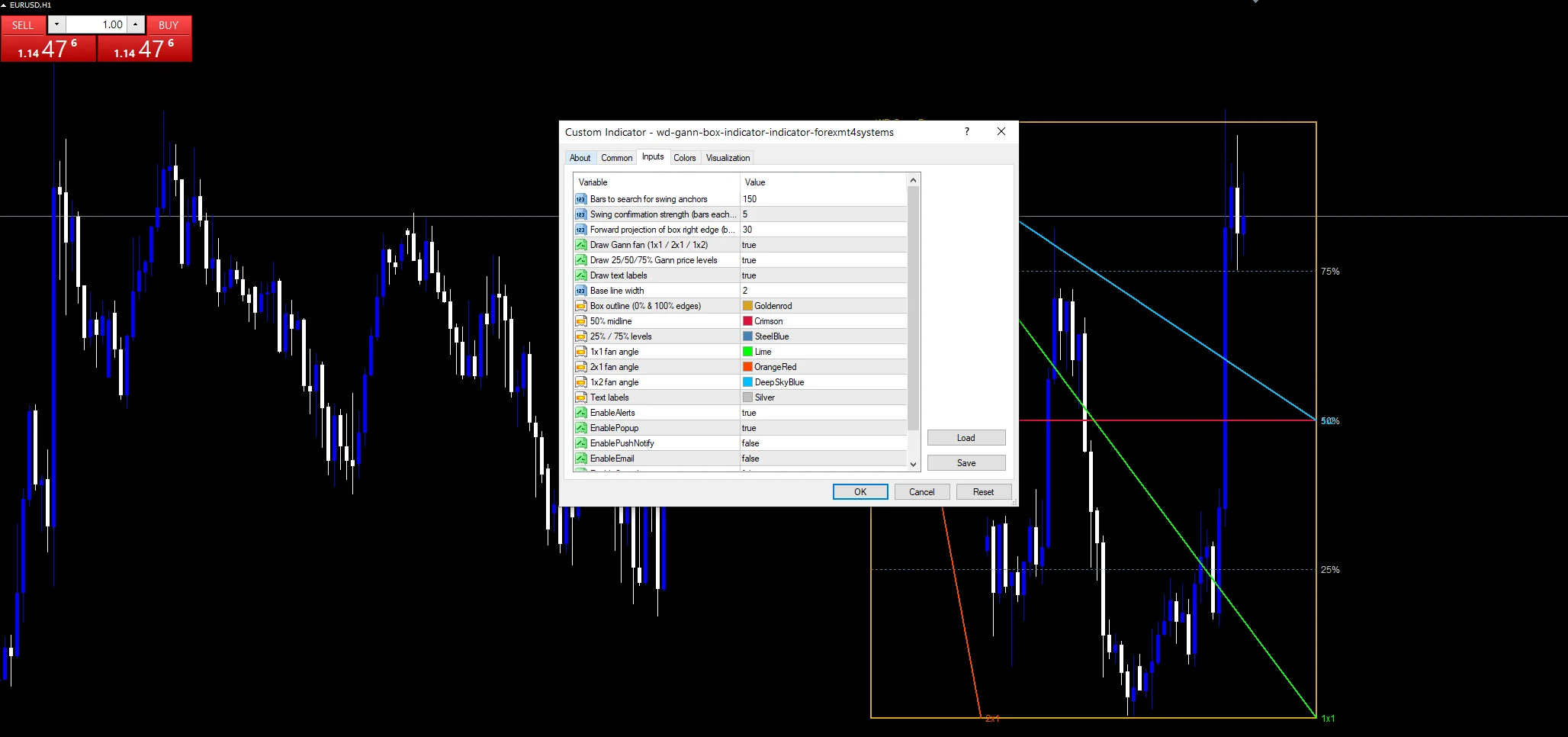The height and width of the screenshot is (737, 1568).
Task: Open 1x1 fan angle Lime color dropdown
Action: [824, 352]
